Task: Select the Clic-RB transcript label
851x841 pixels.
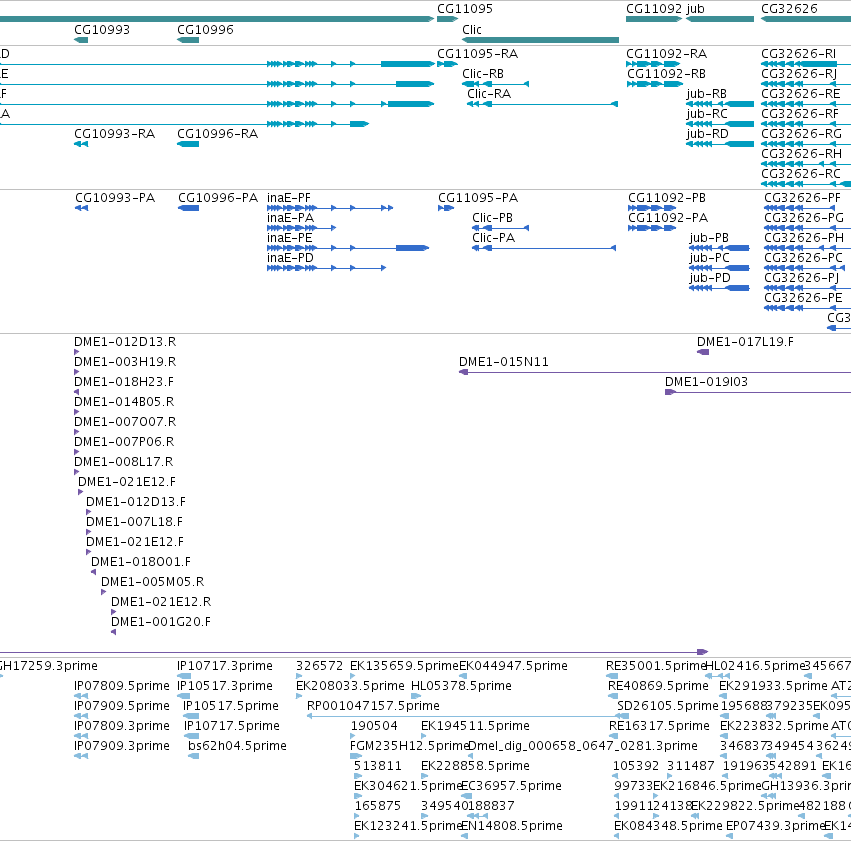Action: (483, 74)
